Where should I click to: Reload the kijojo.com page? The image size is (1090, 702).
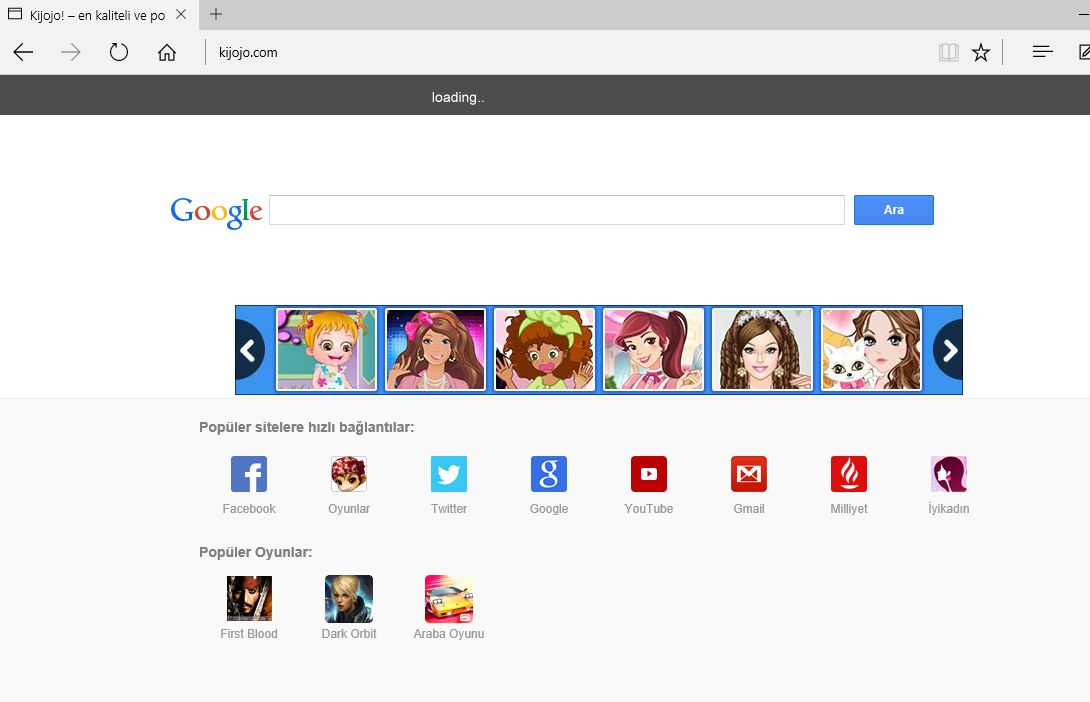(119, 52)
